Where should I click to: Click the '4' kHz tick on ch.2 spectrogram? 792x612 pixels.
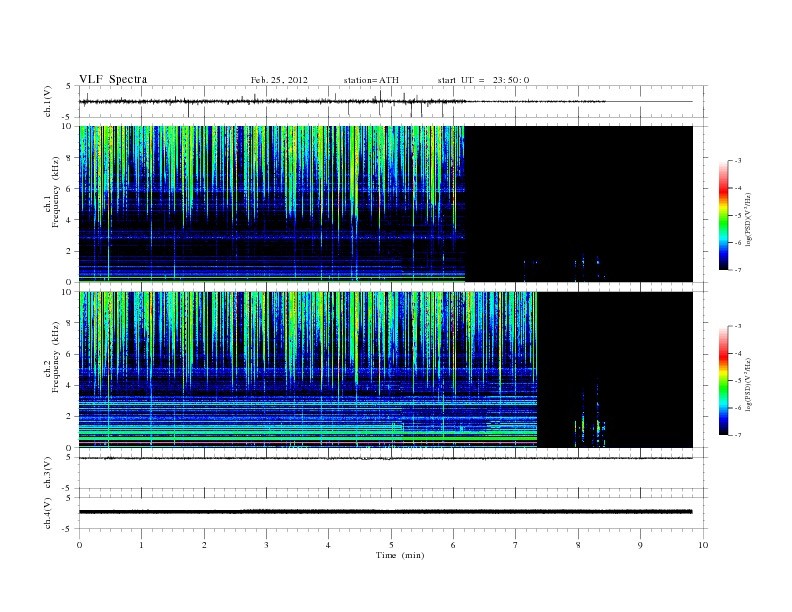point(69,385)
